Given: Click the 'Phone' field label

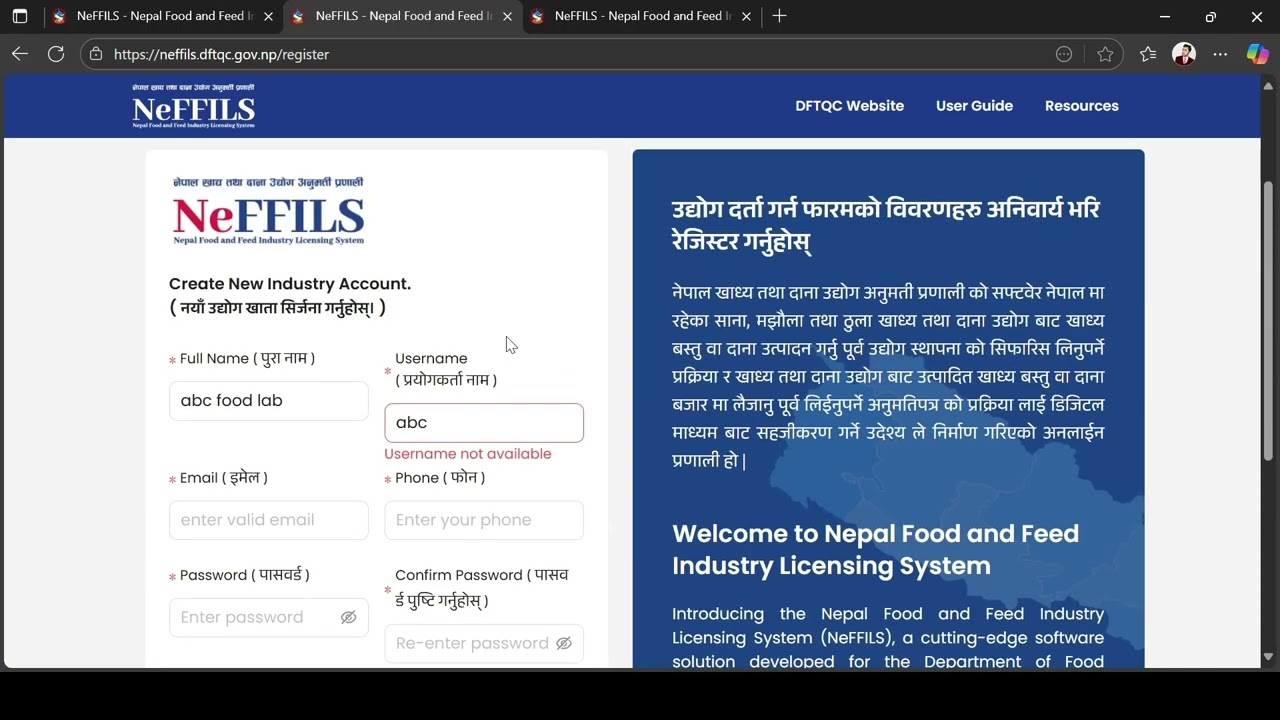Looking at the screenshot, I should click(x=440, y=478).
